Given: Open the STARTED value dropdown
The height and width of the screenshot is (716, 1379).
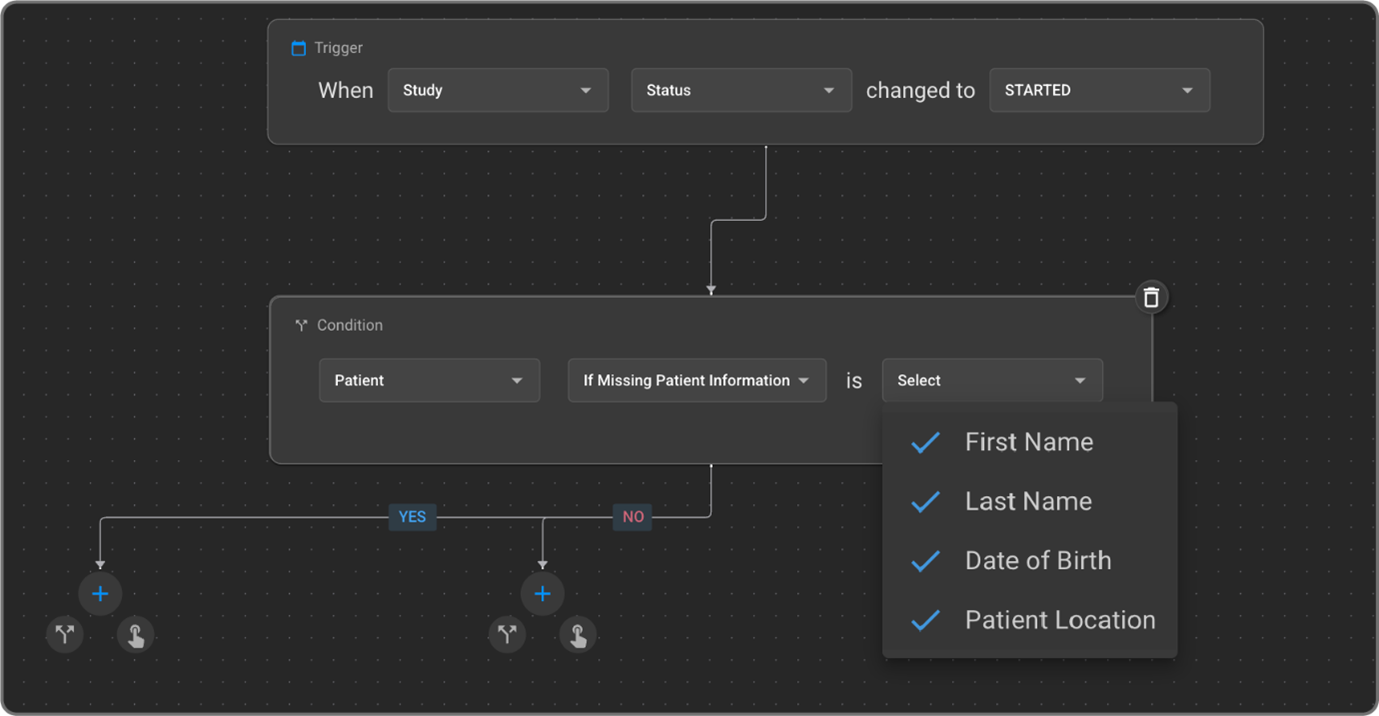Looking at the screenshot, I should 1099,90.
